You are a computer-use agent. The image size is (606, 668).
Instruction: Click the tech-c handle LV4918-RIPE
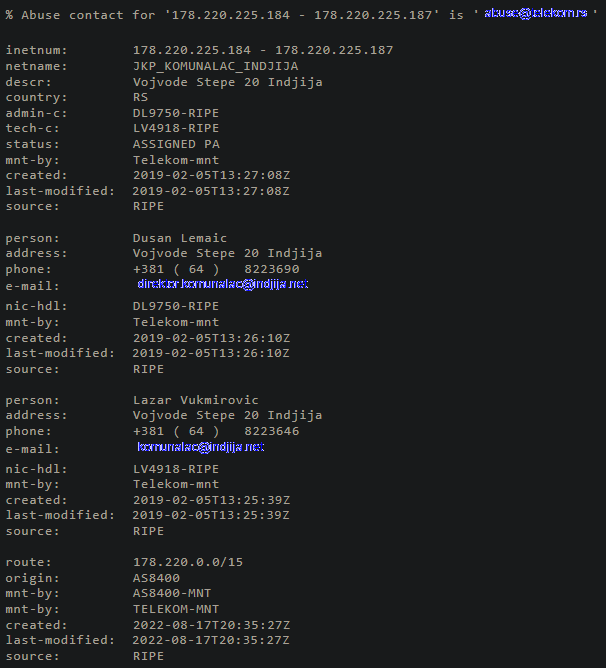point(176,128)
